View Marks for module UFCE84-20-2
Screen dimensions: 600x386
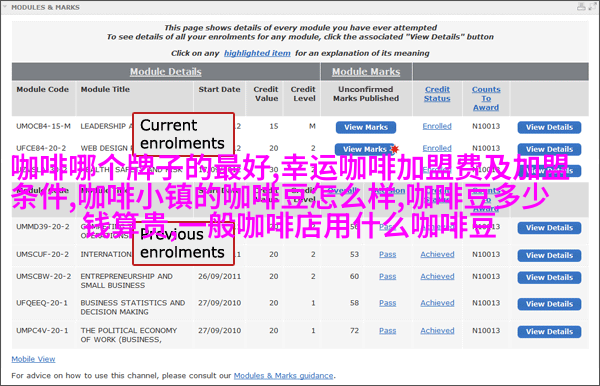click(x=364, y=149)
